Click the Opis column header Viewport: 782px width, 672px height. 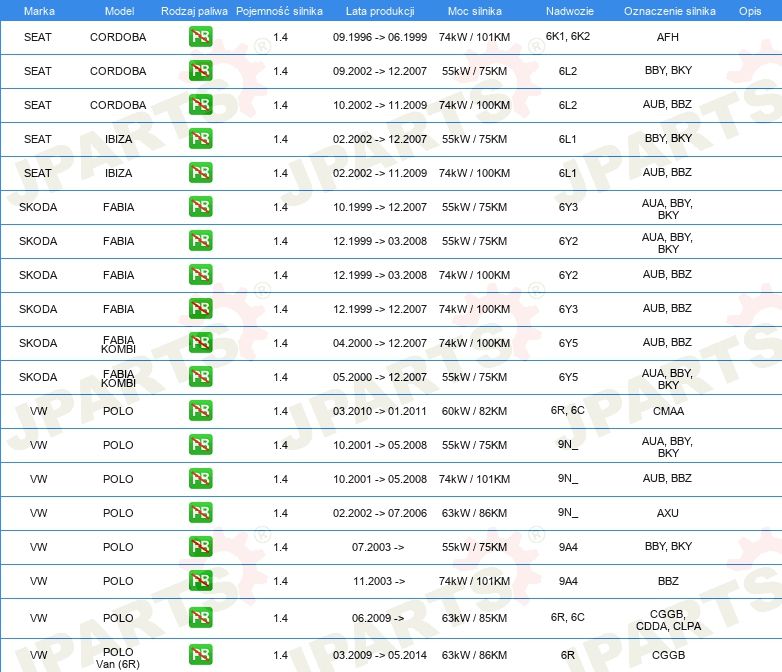750,11
